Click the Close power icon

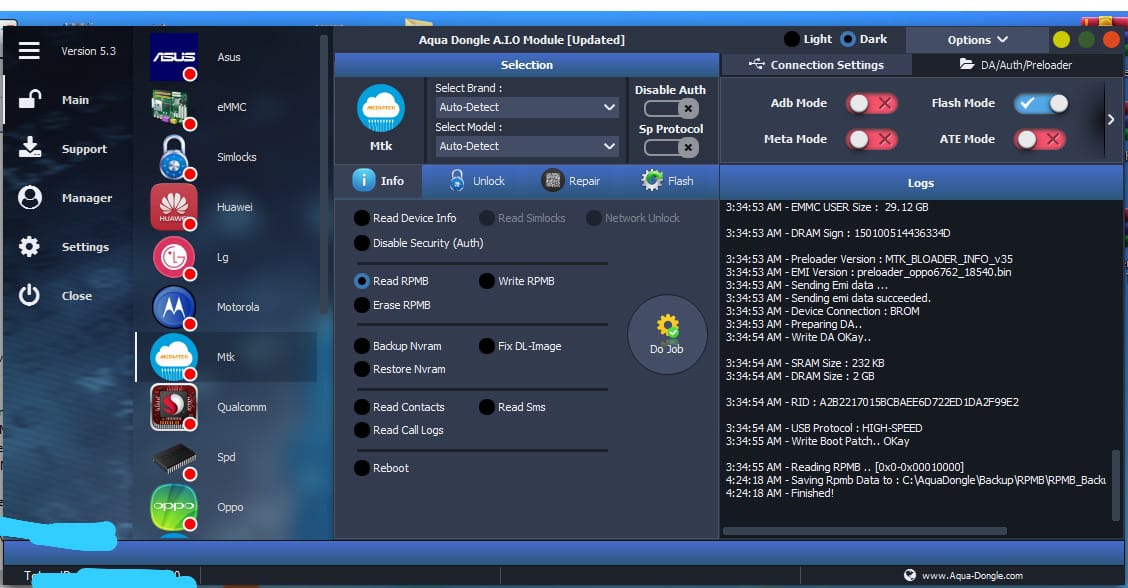(29, 295)
